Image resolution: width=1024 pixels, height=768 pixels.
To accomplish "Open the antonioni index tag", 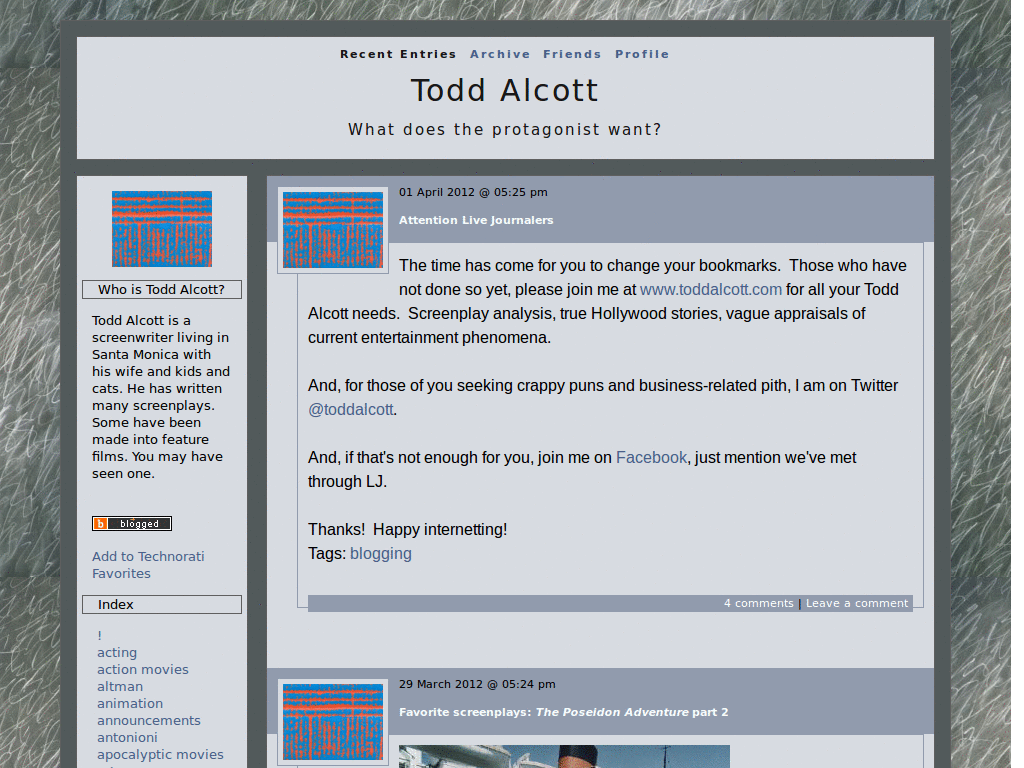I will pyautogui.click(x=127, y=737).
